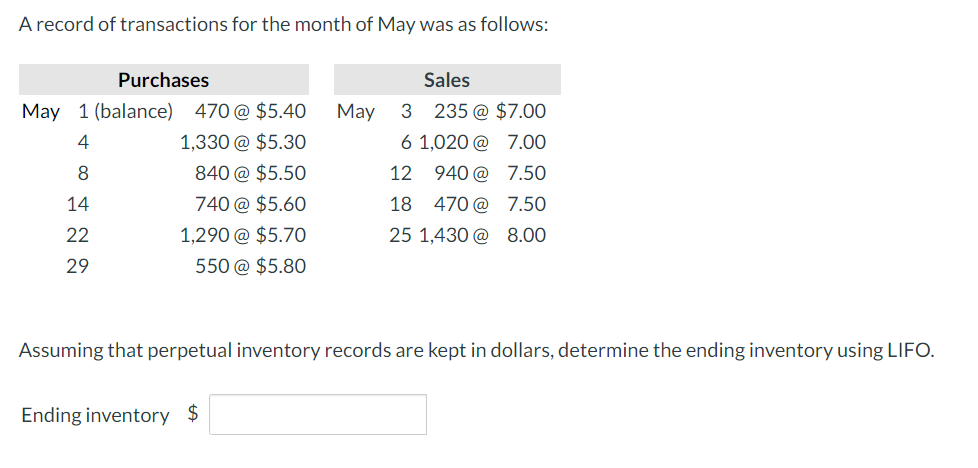Click the Ending inventory label
The width and height of the screenshot is (978, 468).
click(95, 415)
